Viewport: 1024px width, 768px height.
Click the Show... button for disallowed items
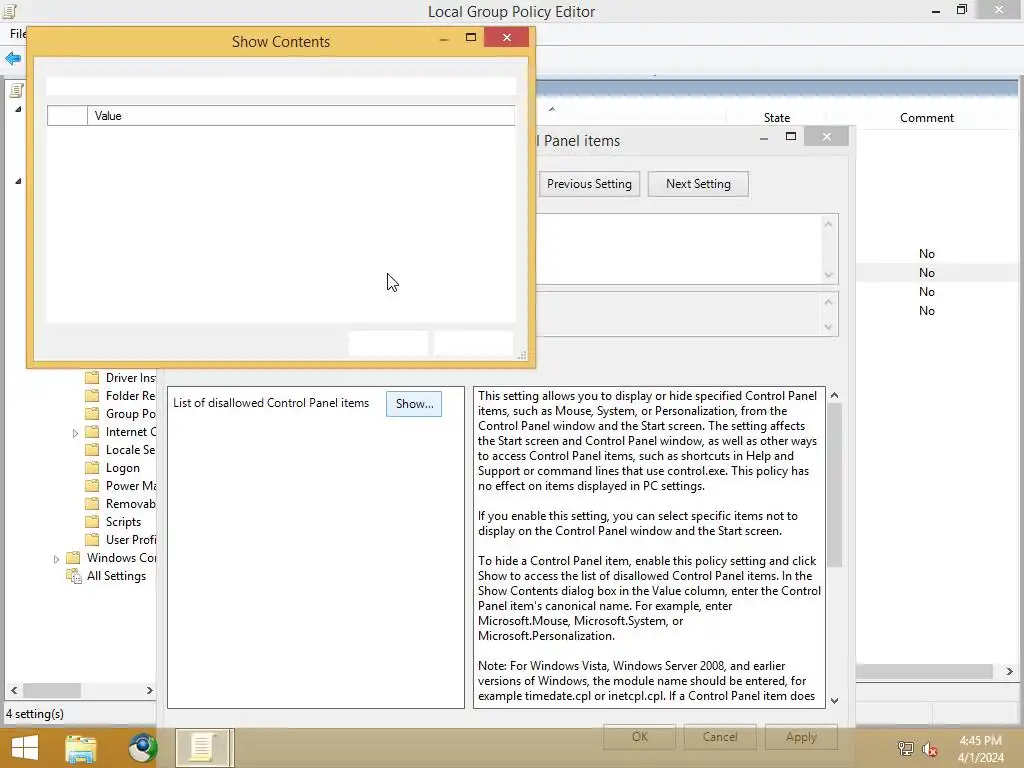pos(414,404)
